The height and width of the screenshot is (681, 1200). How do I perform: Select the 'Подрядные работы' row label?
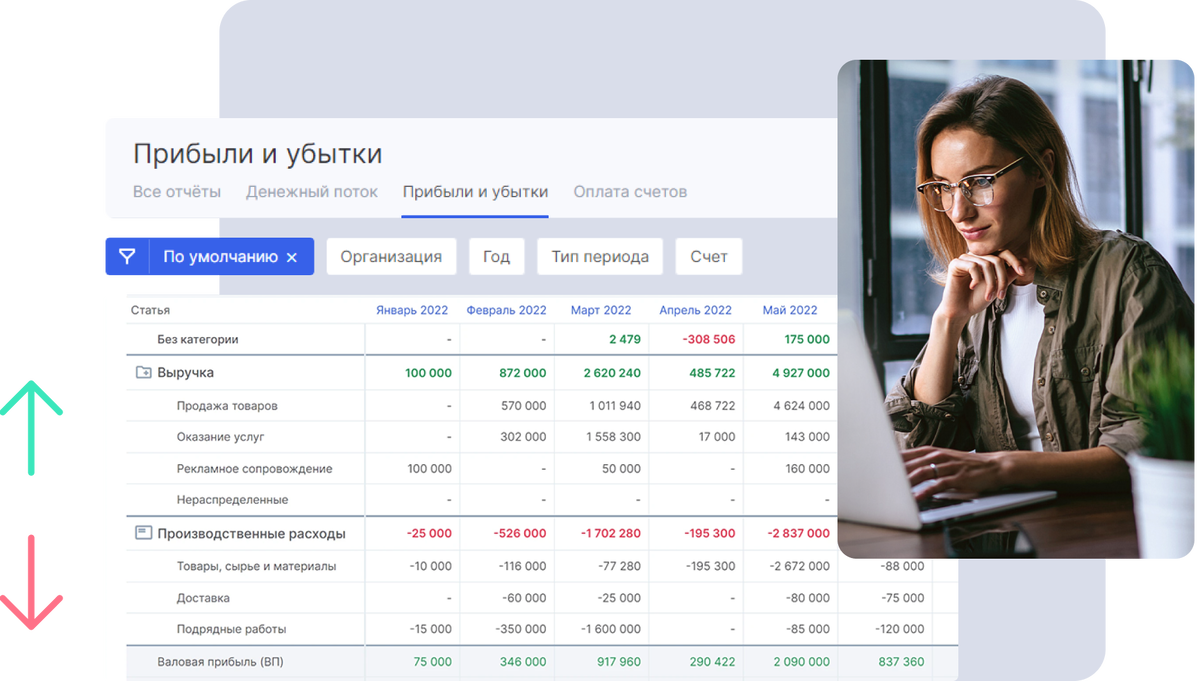[x=231, y=629]
